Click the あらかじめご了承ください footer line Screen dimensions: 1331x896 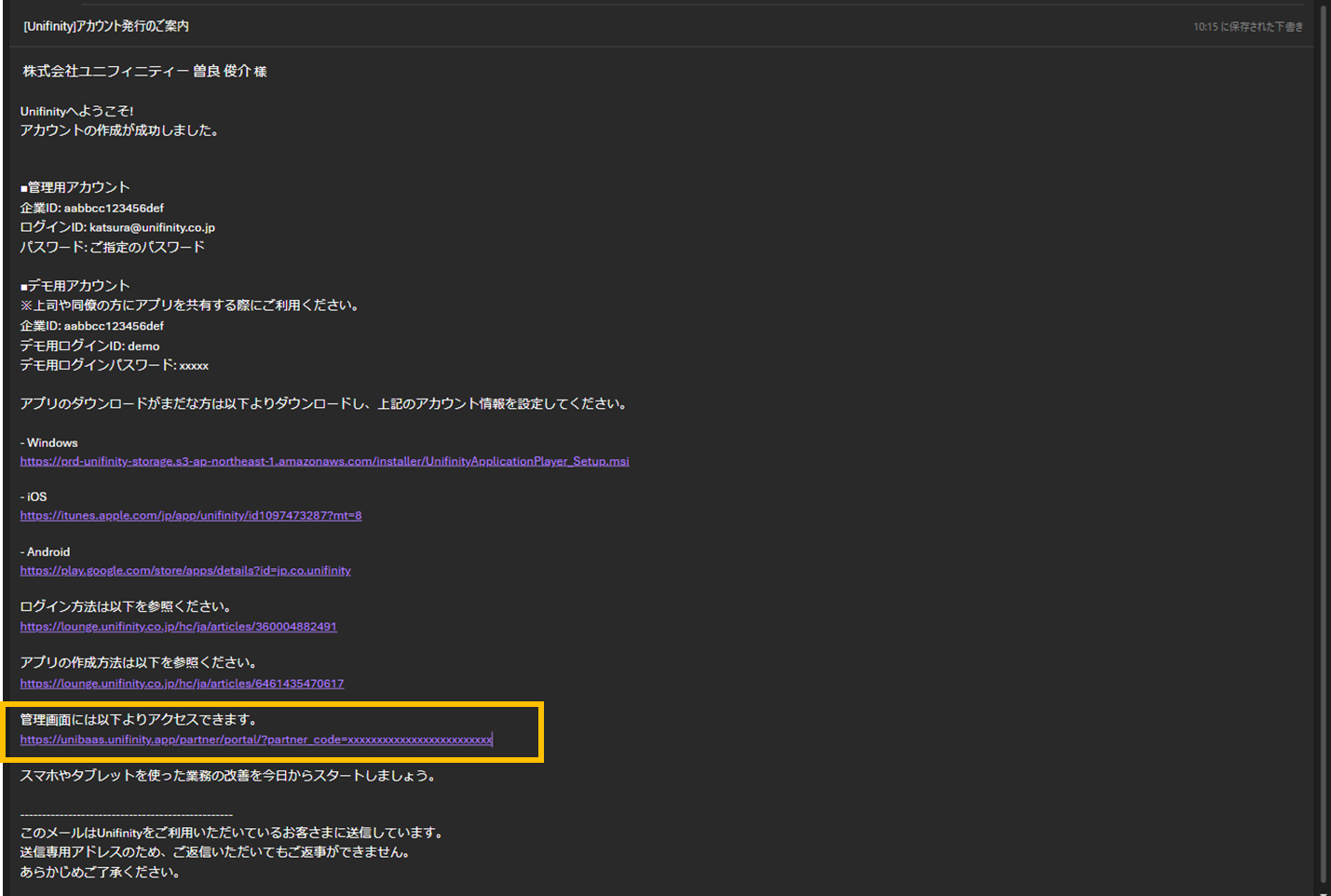tap(101, 872)
